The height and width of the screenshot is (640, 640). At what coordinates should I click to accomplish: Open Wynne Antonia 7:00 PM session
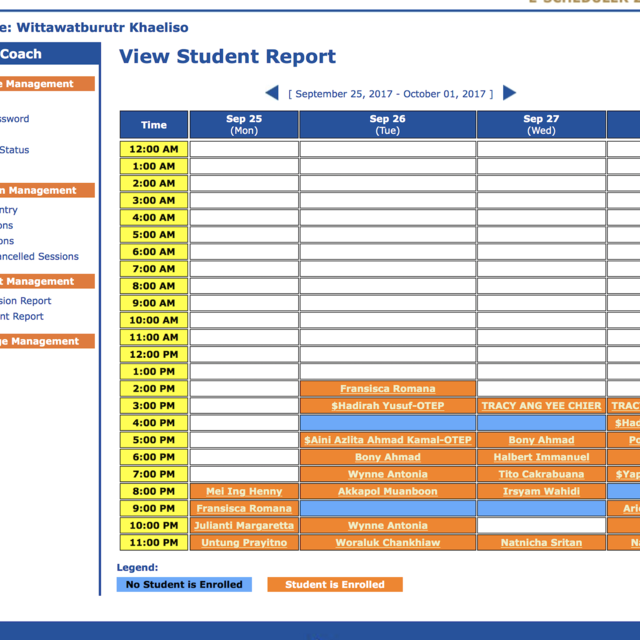tap(387, 474)
